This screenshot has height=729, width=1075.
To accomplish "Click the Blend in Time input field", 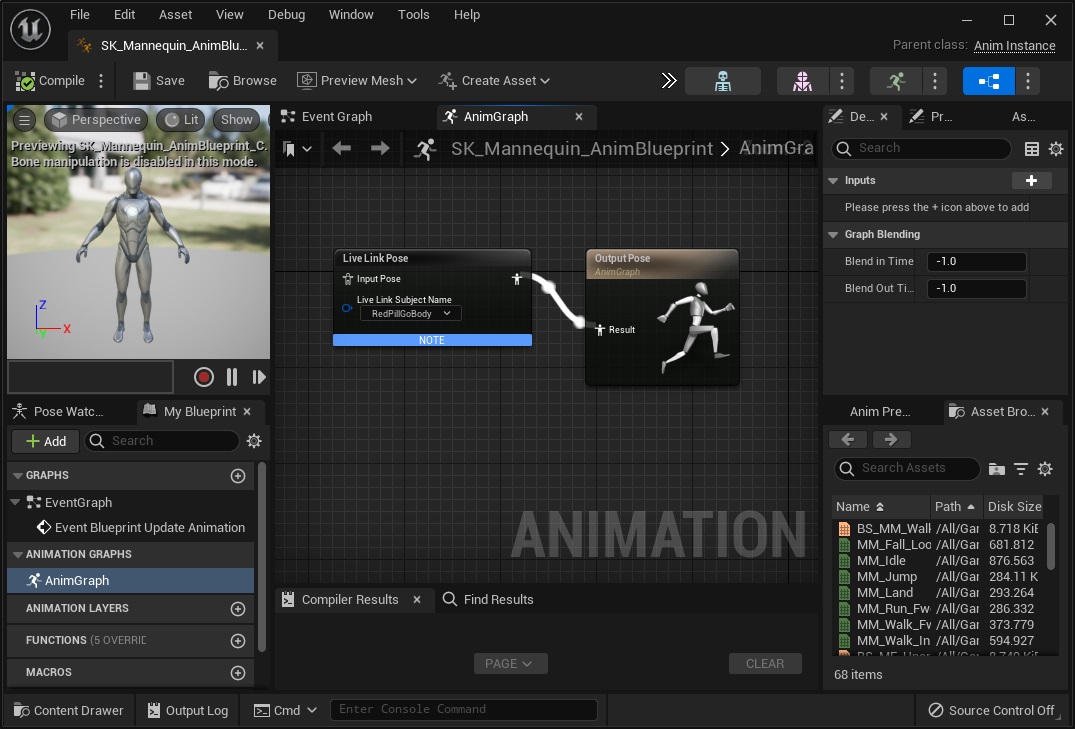I will coord(976,262).
